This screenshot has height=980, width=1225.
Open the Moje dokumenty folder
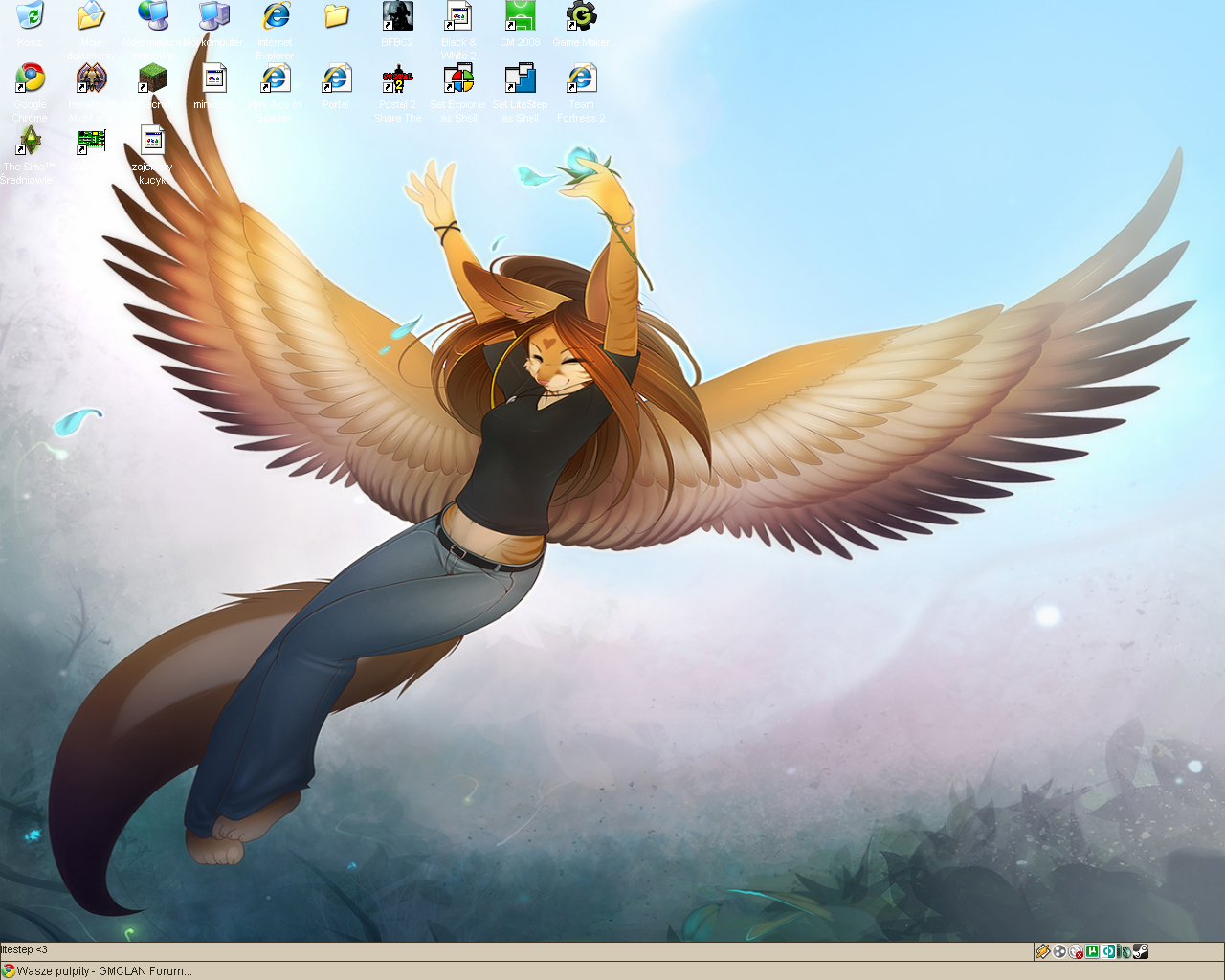(91, 16)
